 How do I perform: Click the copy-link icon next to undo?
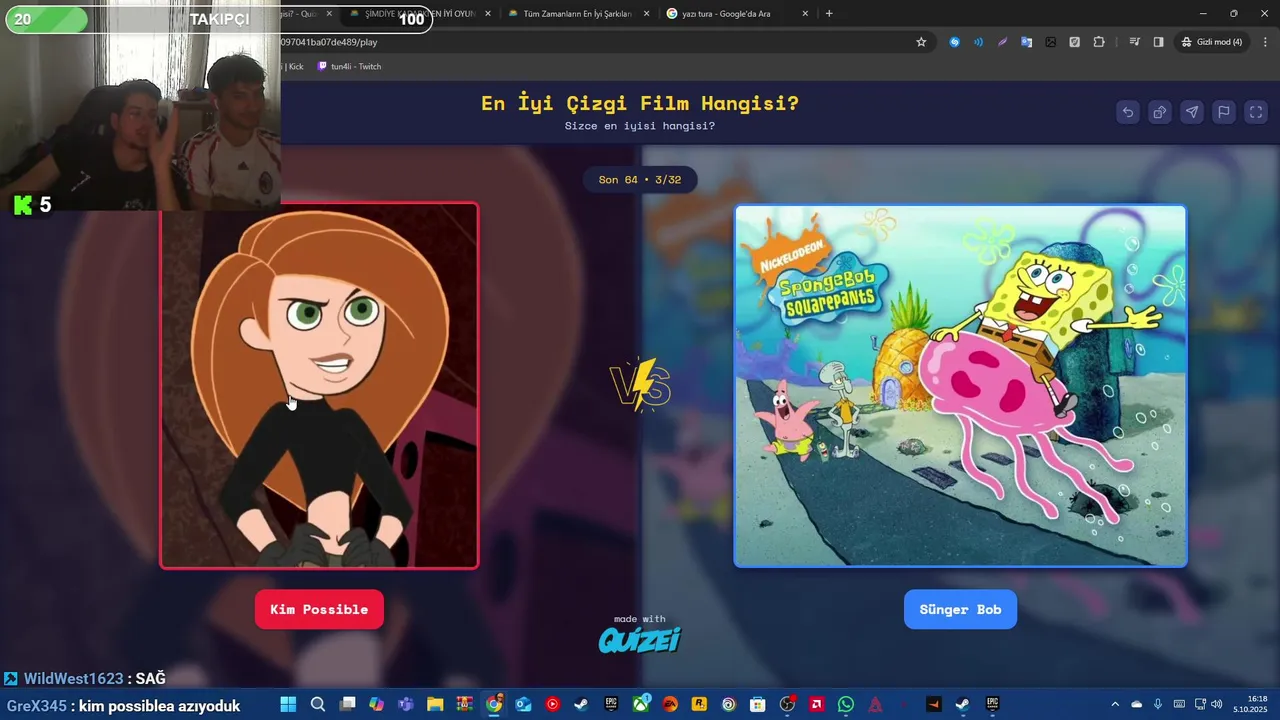coord(1160,112)
